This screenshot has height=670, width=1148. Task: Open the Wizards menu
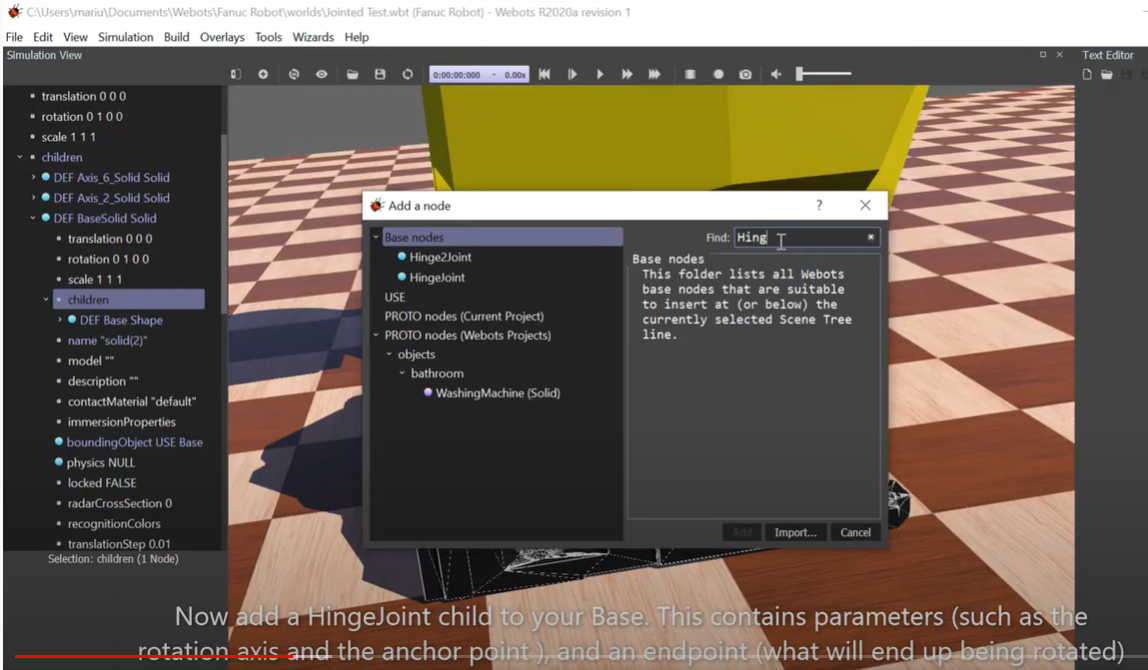(x=313, y=37)
